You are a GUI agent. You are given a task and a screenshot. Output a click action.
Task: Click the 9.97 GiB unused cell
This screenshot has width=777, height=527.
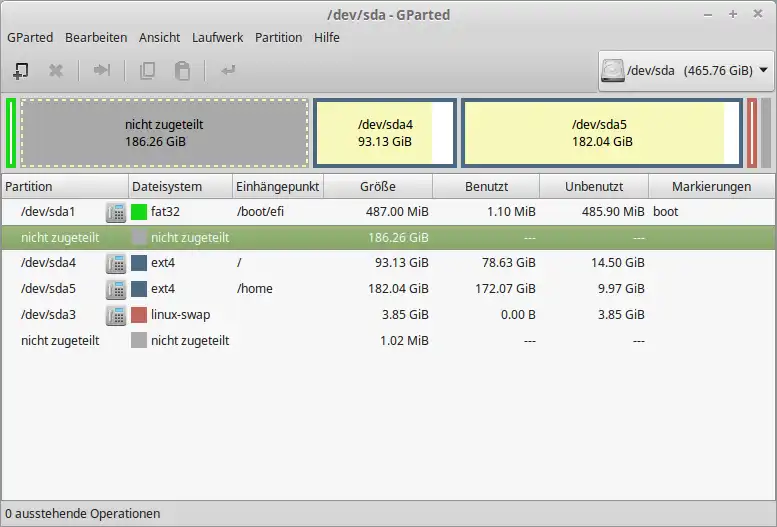(x=621, y=289)
